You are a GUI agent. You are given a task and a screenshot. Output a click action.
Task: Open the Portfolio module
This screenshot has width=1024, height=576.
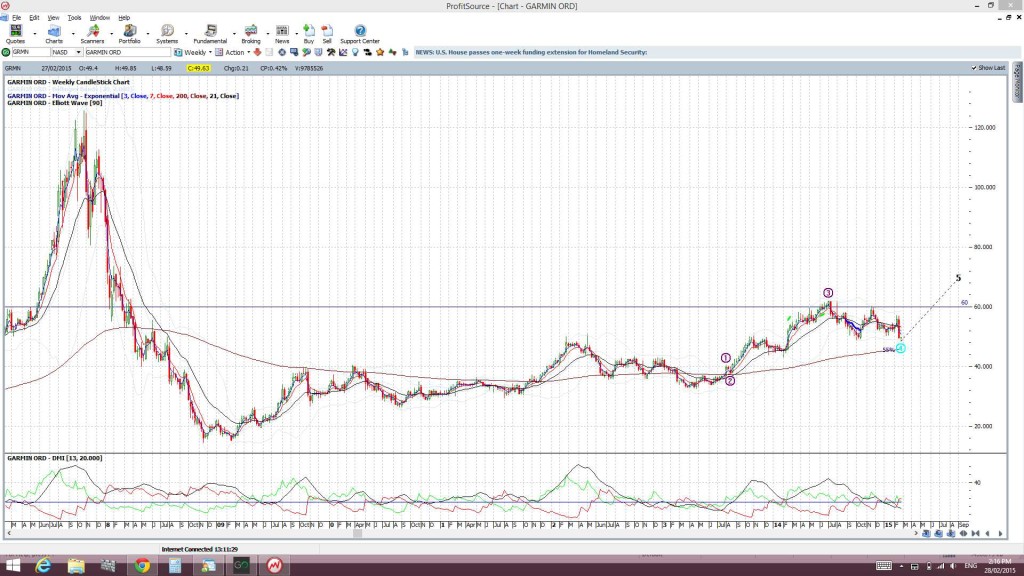[129, 34]
